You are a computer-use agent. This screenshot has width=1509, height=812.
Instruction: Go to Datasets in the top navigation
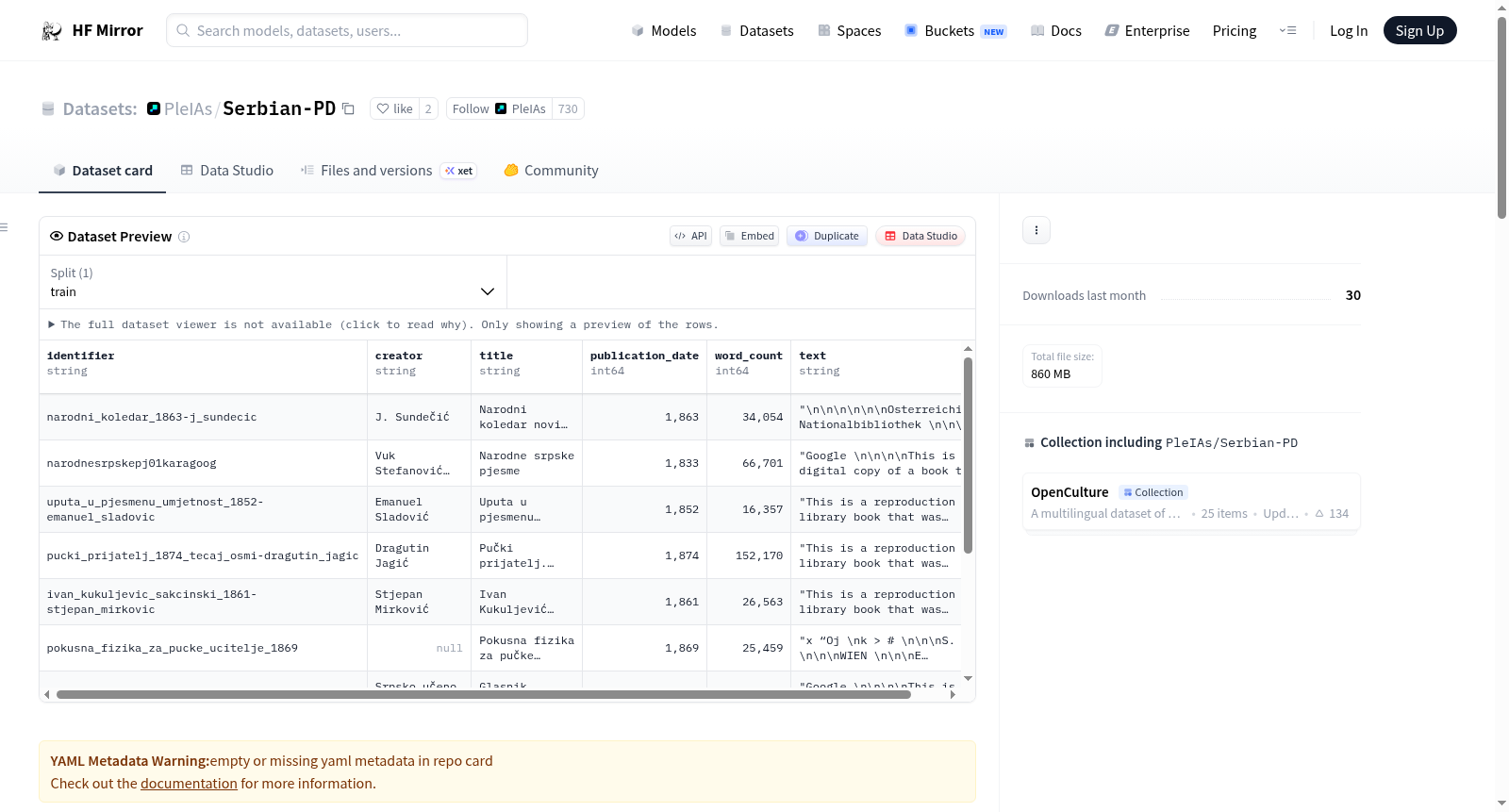click(756, 31)
